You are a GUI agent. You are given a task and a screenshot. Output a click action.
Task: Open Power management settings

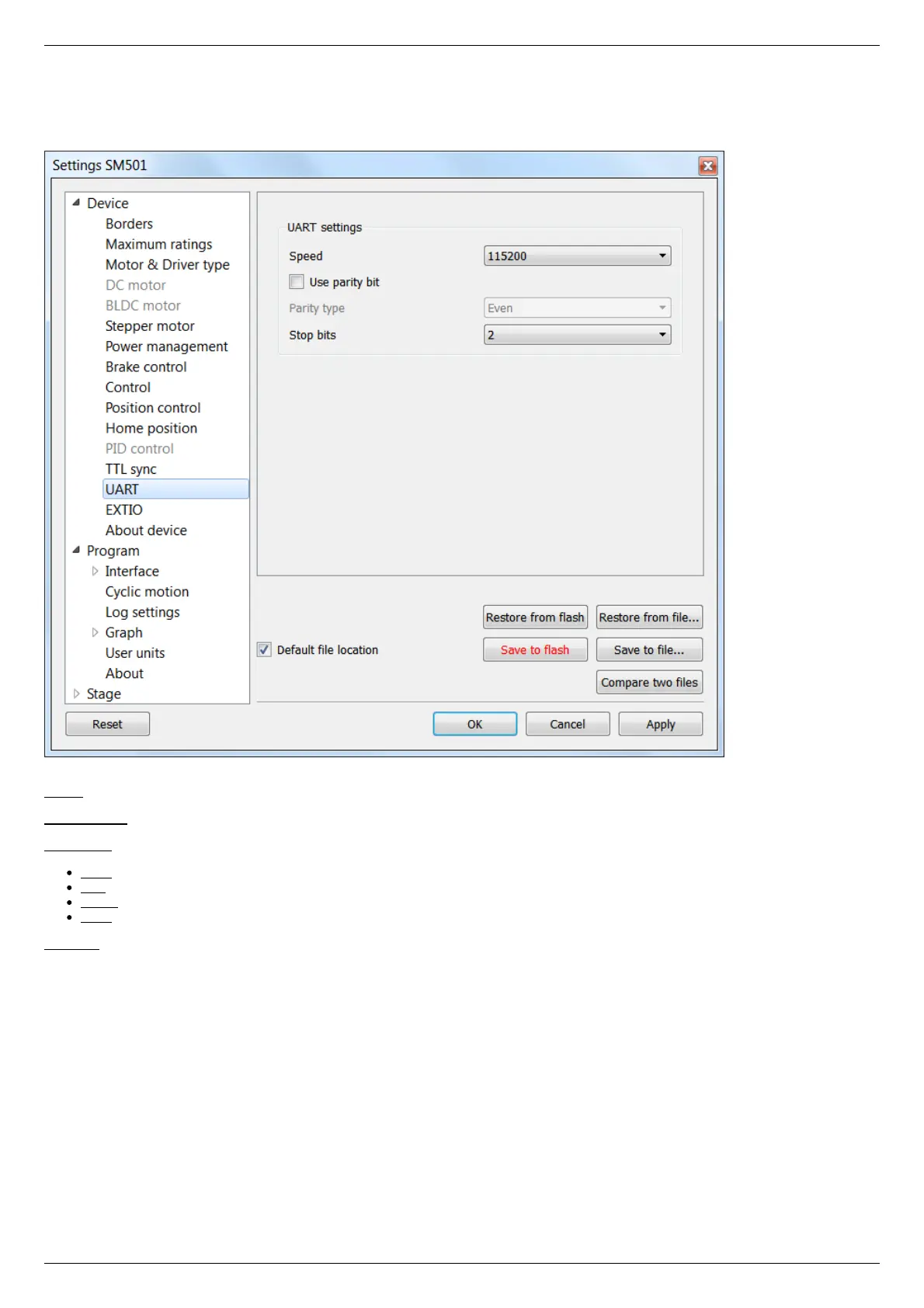click(166, 346)
